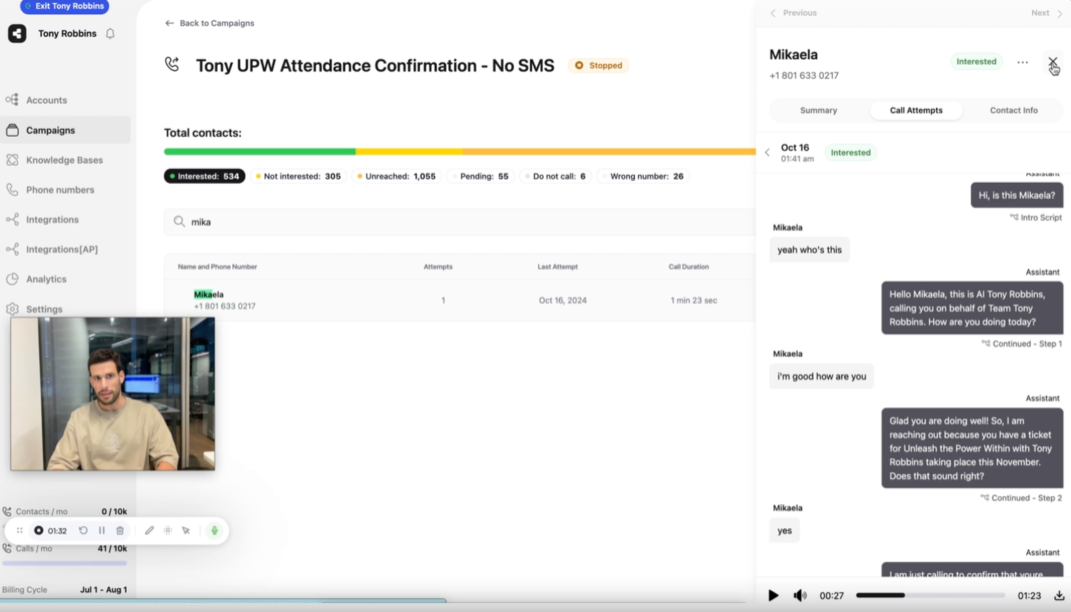Click the Continued - Step 1 label
1071x612 pixels.
coord(1022,344)
